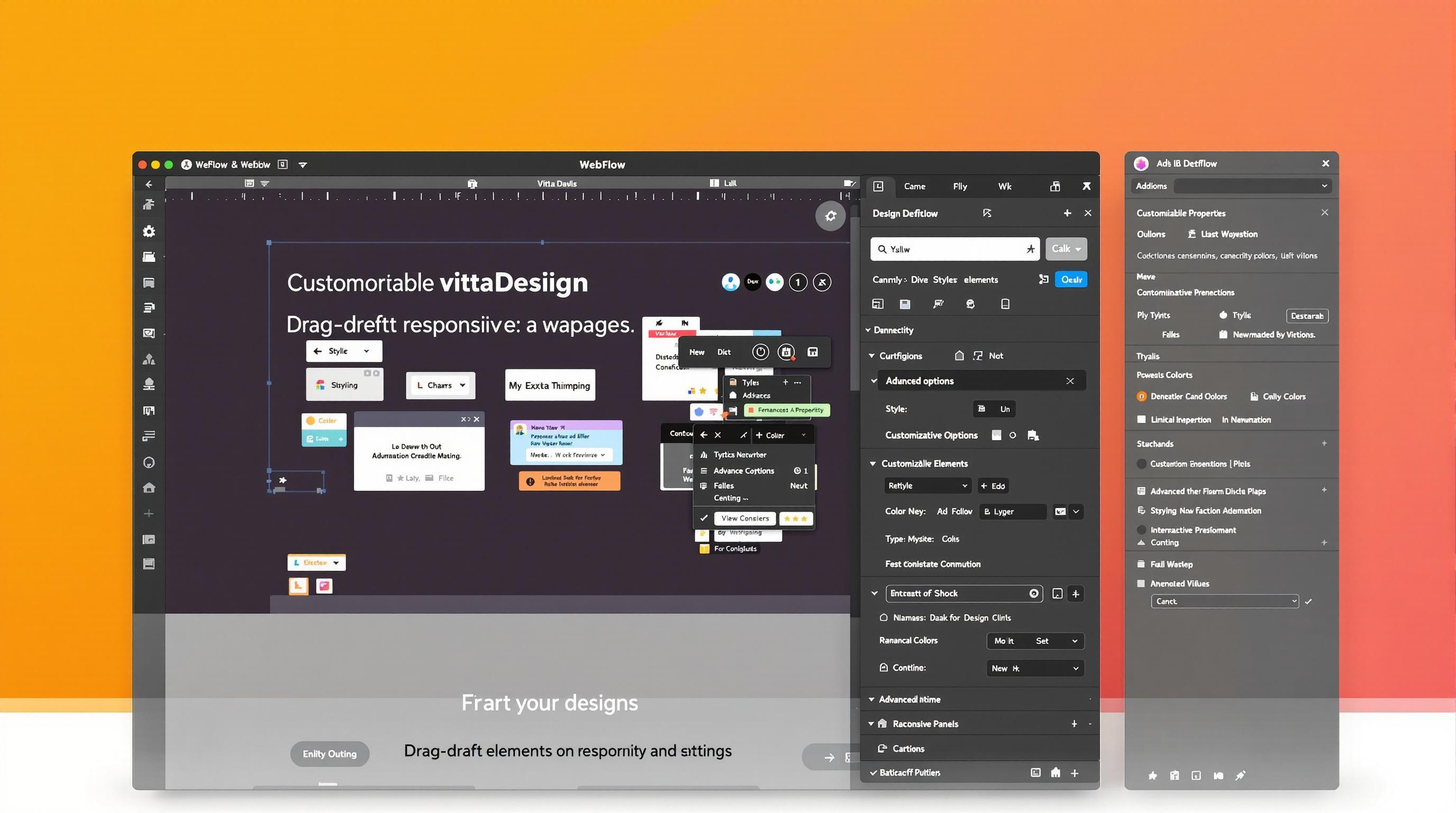Viewport: 1456px width, 813px height.
Task: Click the Destarab button in Ads panel
Action: pyautogui.click(x=1307, y=315)
